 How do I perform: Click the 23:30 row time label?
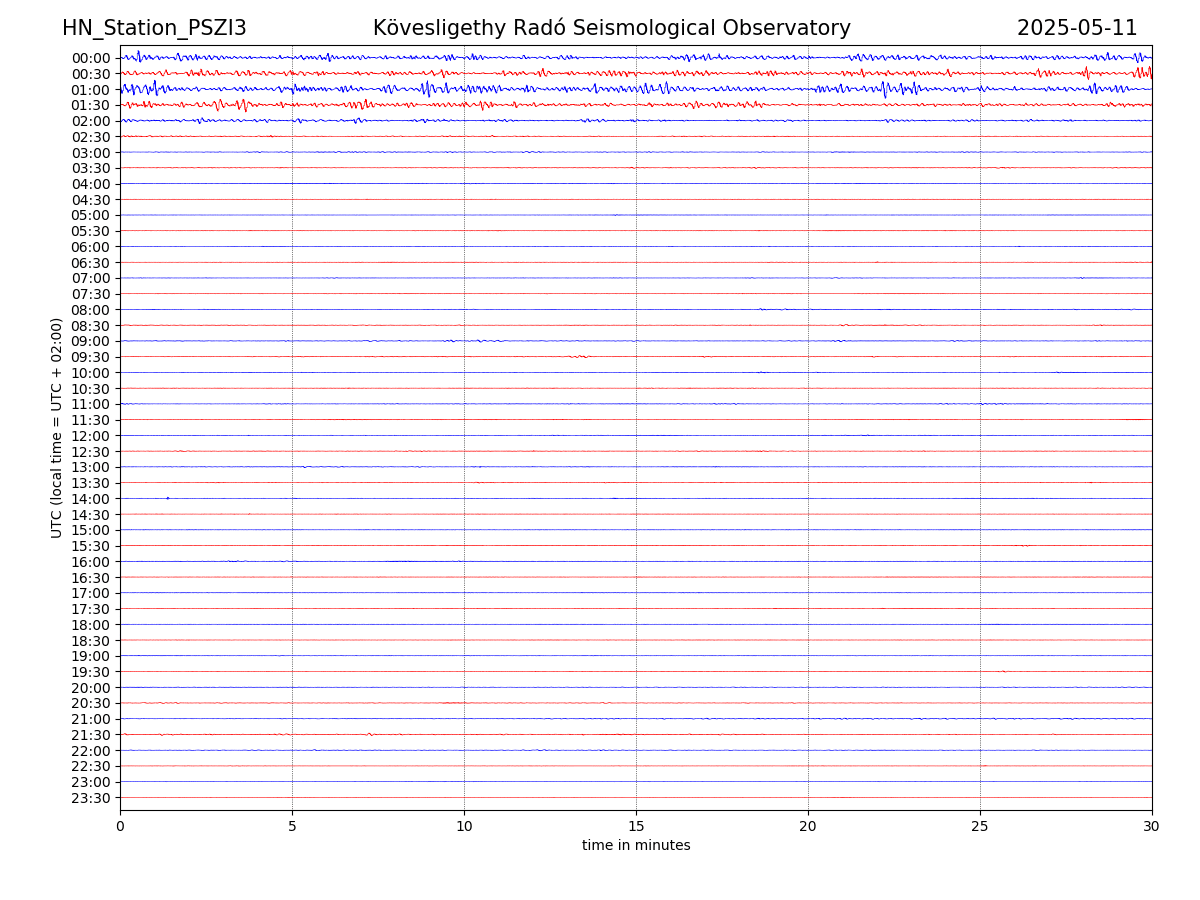point(91,798)
